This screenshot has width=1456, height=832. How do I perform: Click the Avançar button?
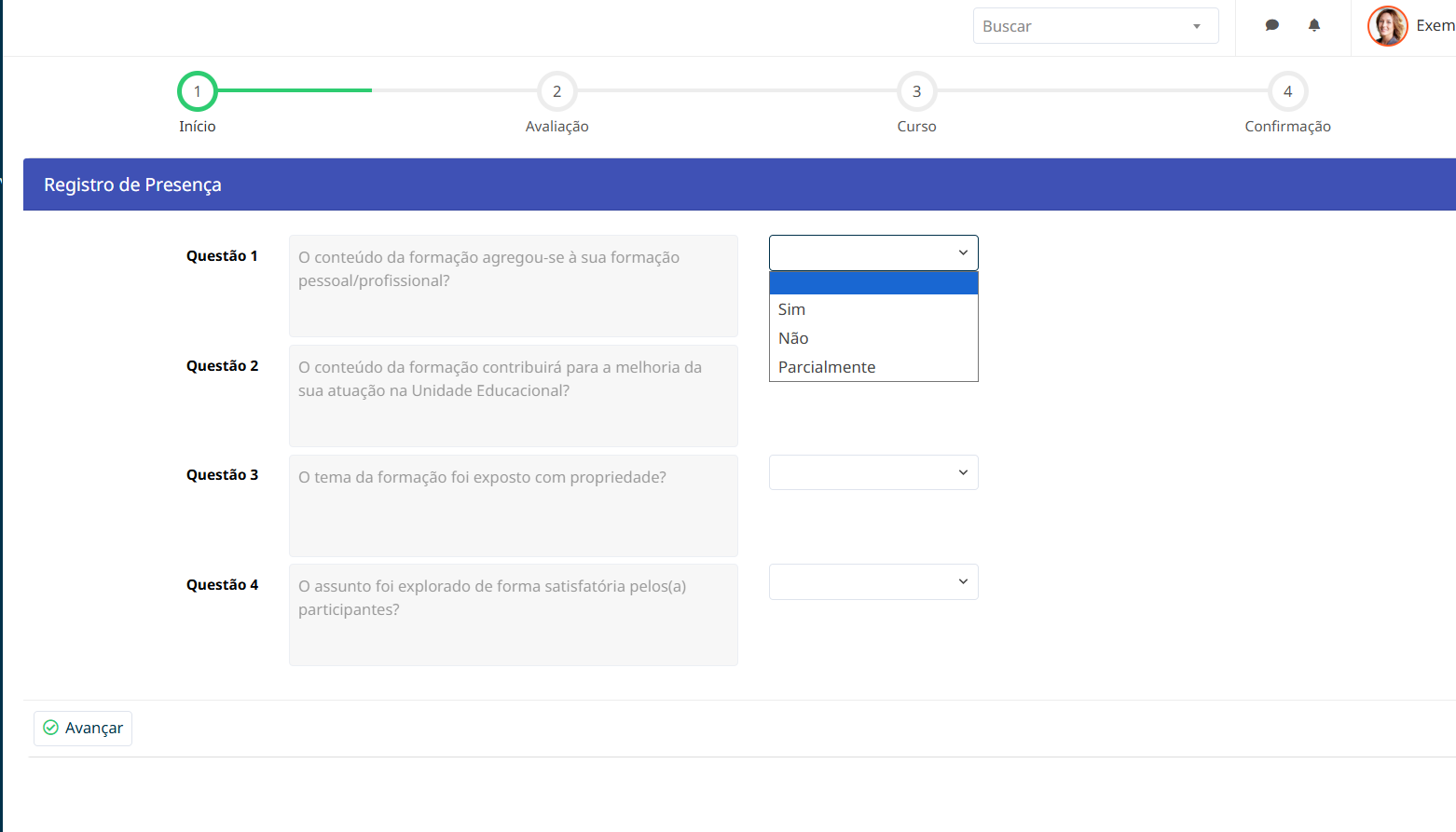tap(83, 729)
